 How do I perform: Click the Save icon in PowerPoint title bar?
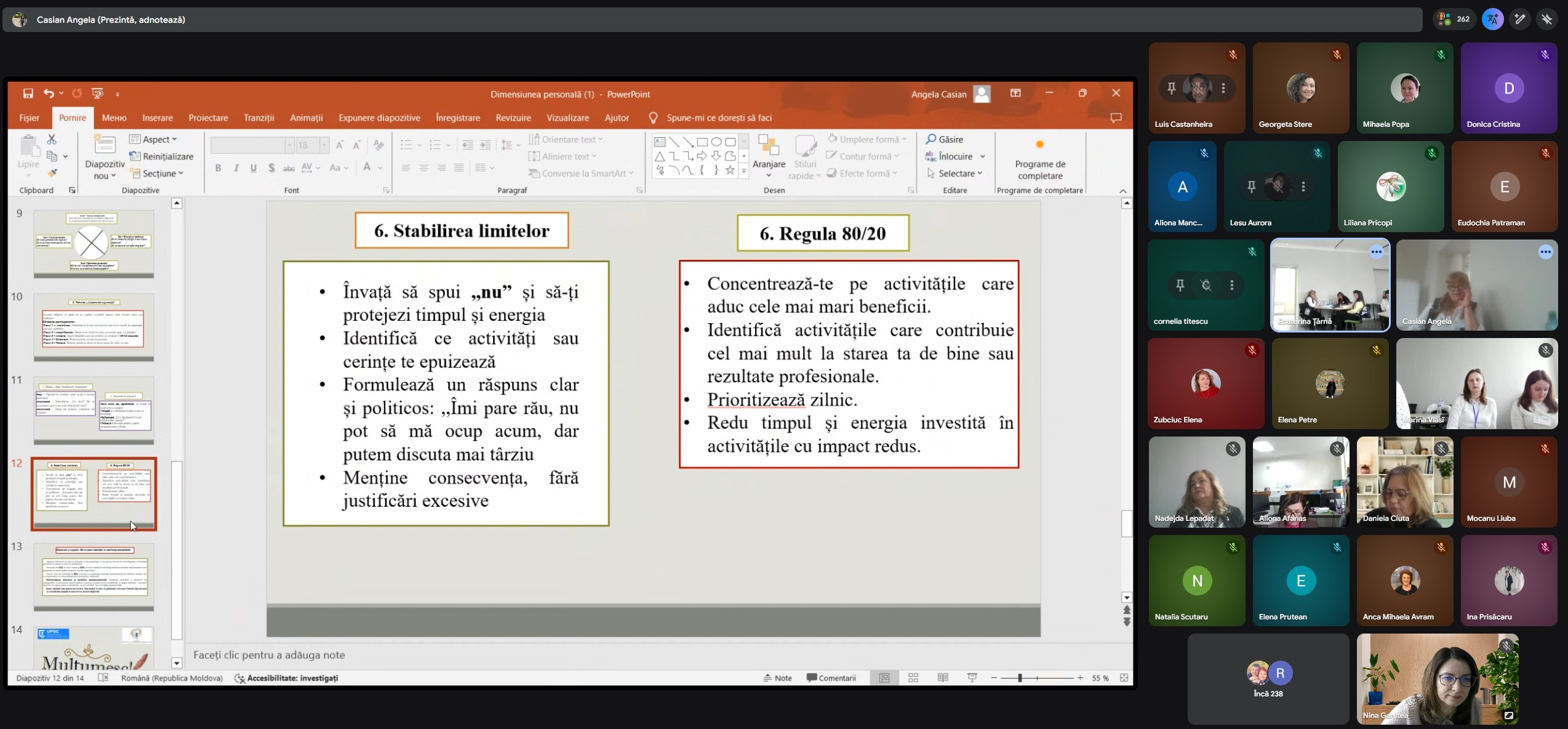pyautogui.click(x=28, y=94)
